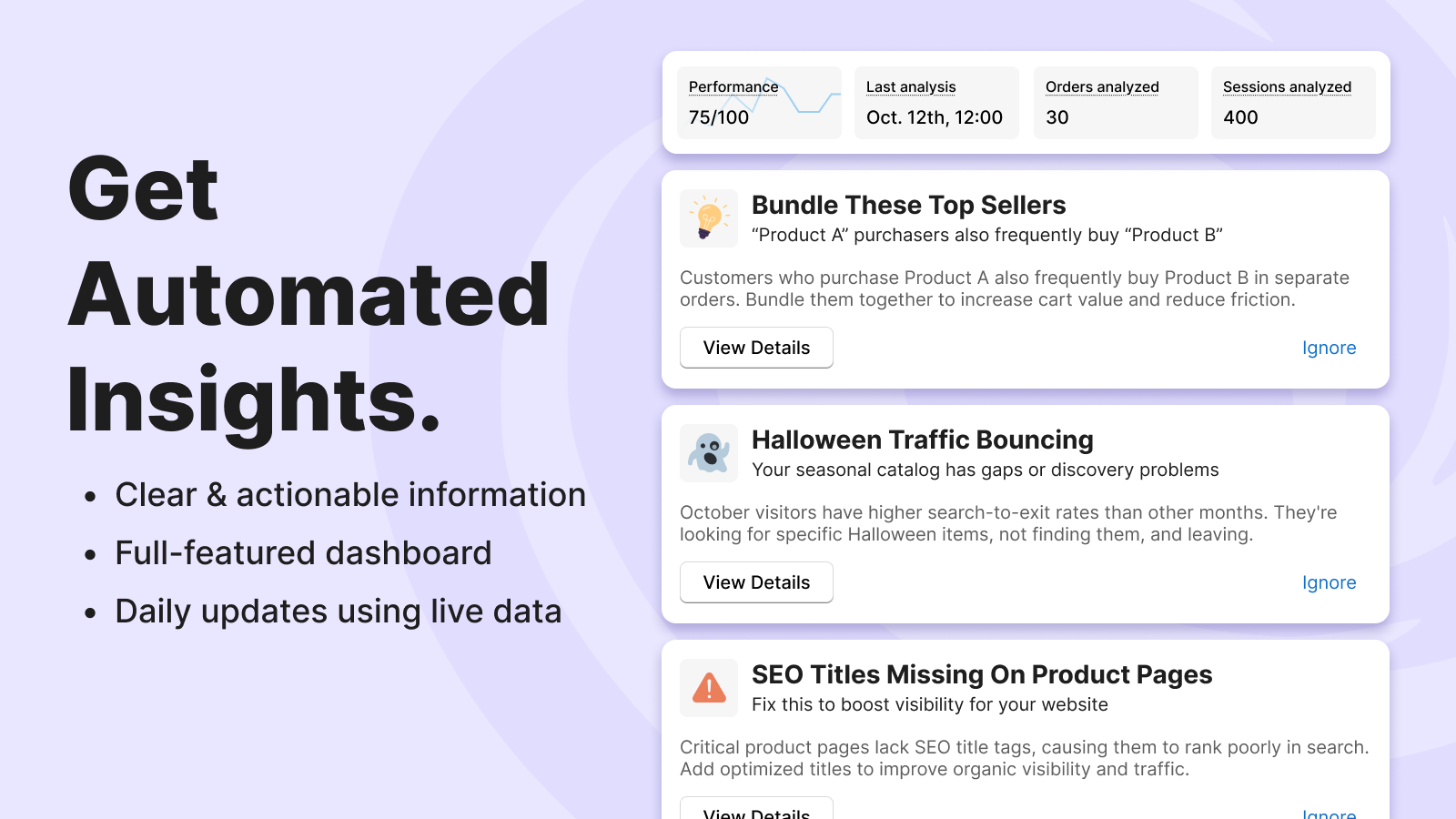Open View Details for Bundle These Top Sellers
This screenshot has height=819, width=1456.
click(x=756, y=348)
